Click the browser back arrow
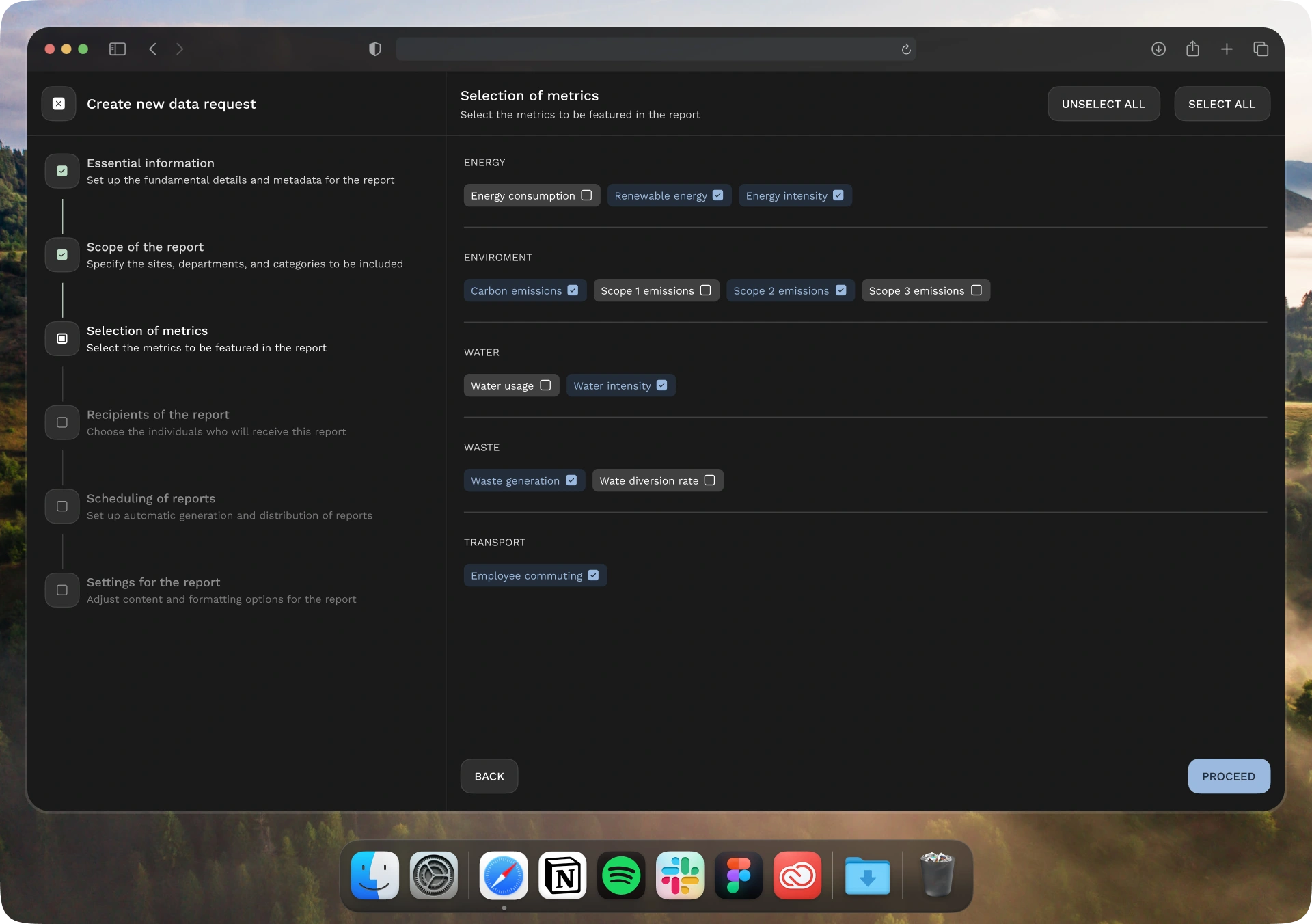1312x924 pixels. [x=153, y=49]
